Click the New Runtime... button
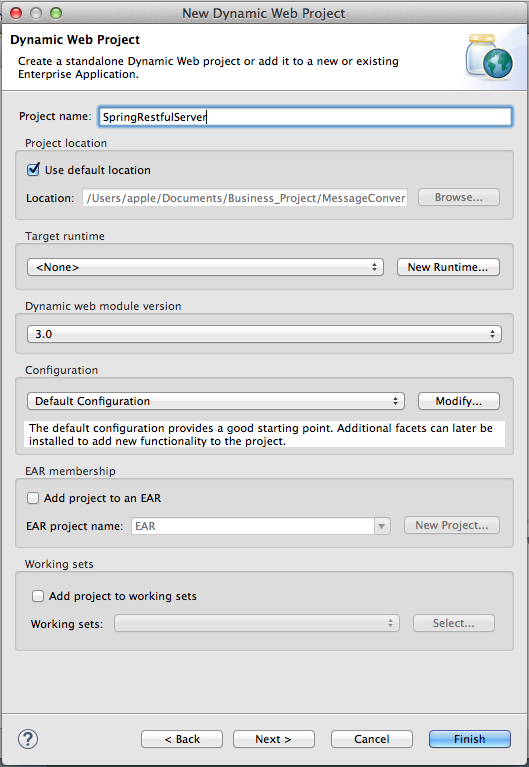This screenshot has height=767, width=529. click(x=448, y=267)
